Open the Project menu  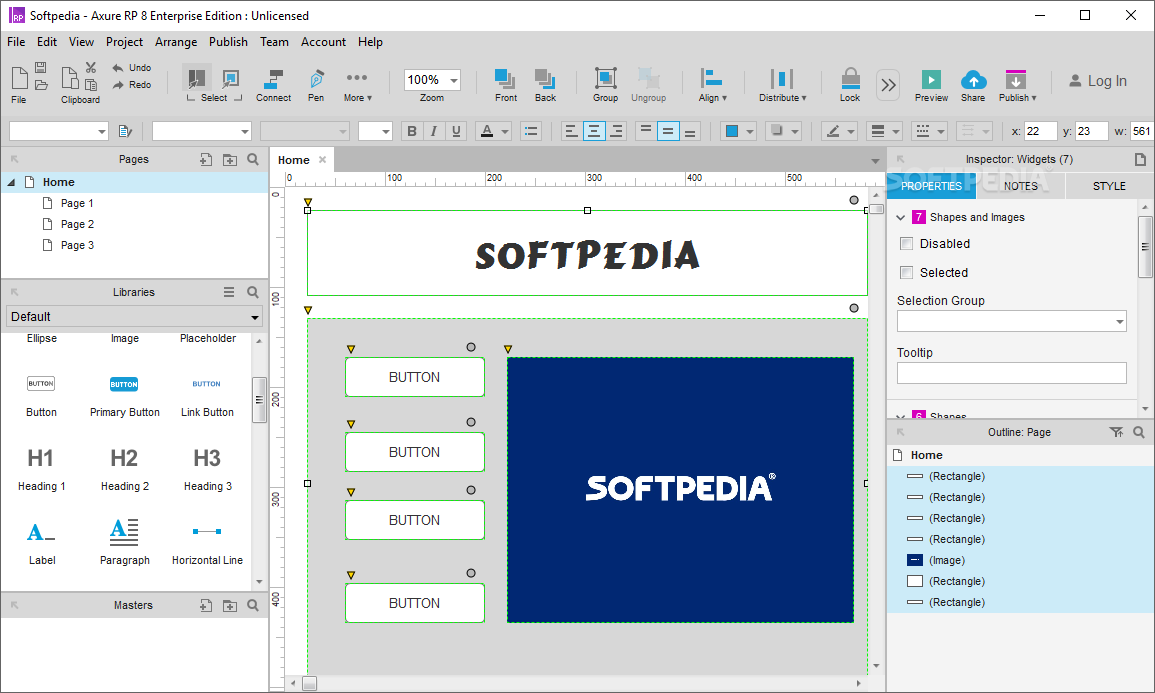click(x=124, y=42)
